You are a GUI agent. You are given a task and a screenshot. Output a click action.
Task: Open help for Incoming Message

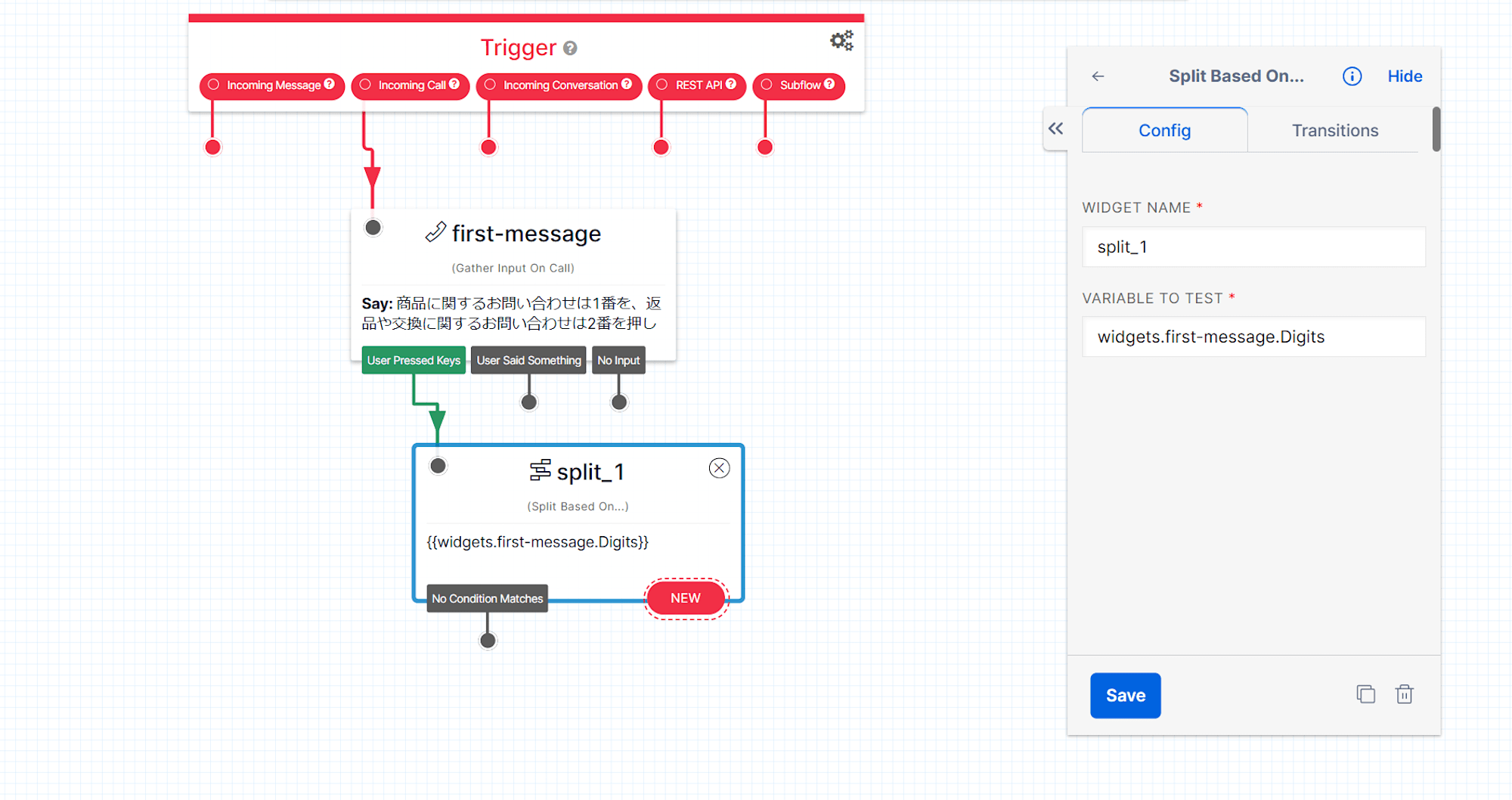pos(330,84)
